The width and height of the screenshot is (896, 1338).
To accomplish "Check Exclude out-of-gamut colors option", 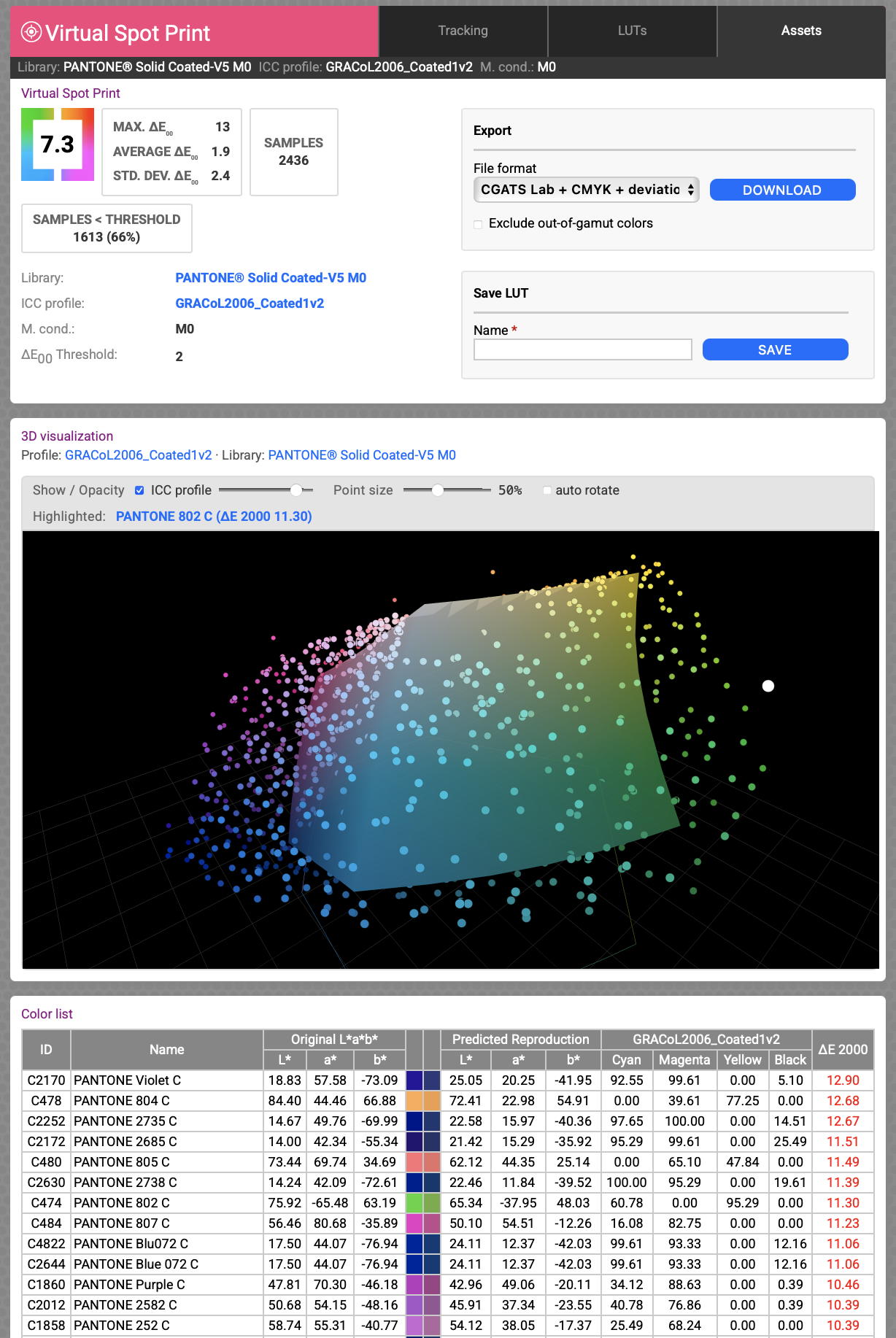I will (479, 224).
